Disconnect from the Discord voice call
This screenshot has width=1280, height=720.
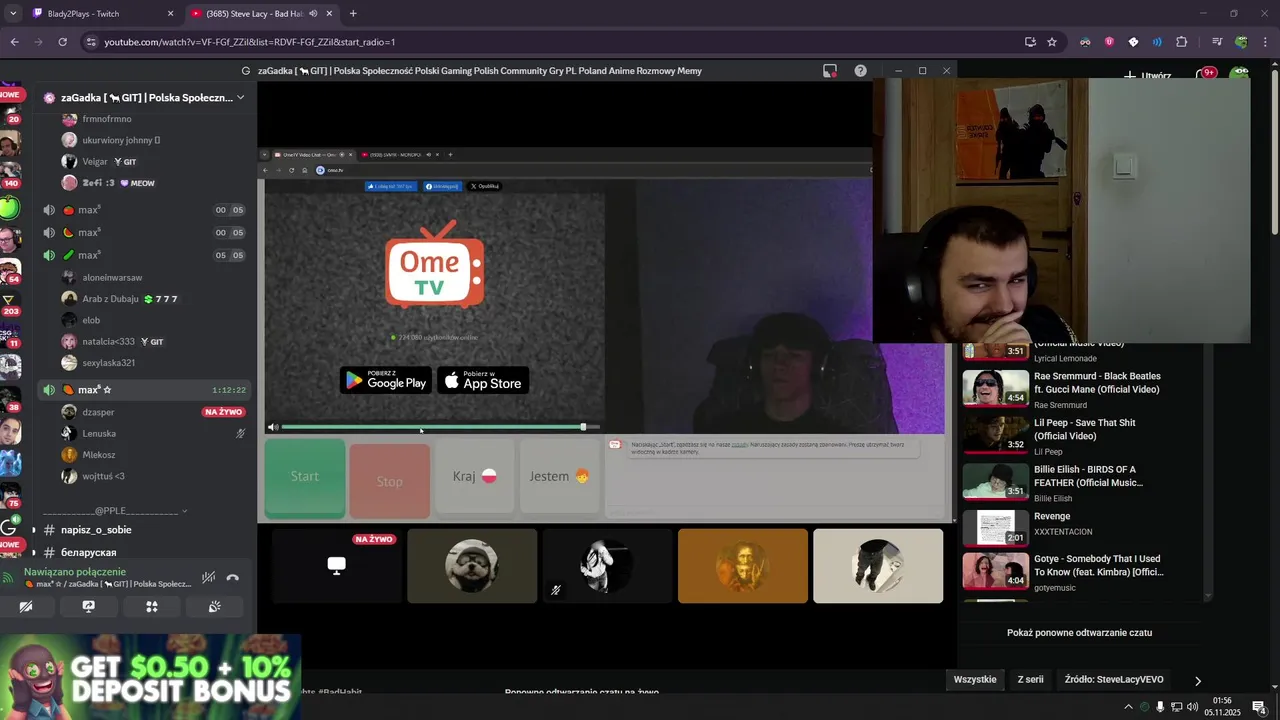pyautogui.click(x=232, y=578)
